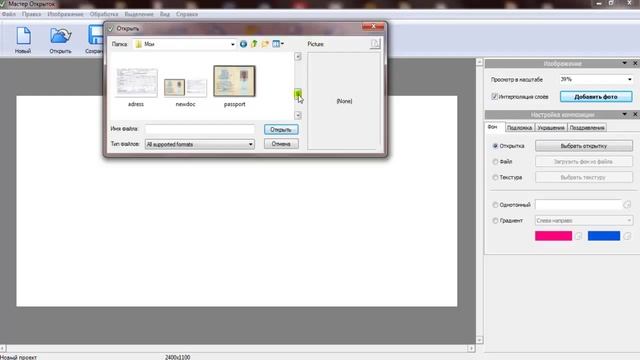Open the gradient direction dropdown
Image resolution: width=640 pixels, height=360 pixels.
pyautogui.click(x=629, y=221)
